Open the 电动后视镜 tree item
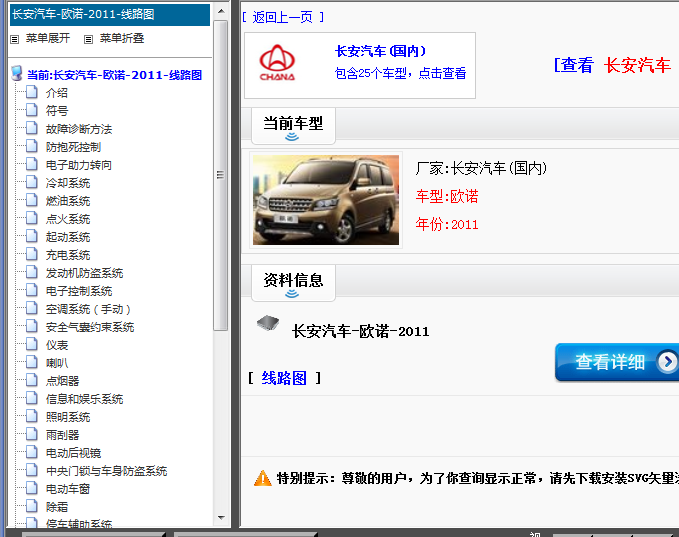 74,453
